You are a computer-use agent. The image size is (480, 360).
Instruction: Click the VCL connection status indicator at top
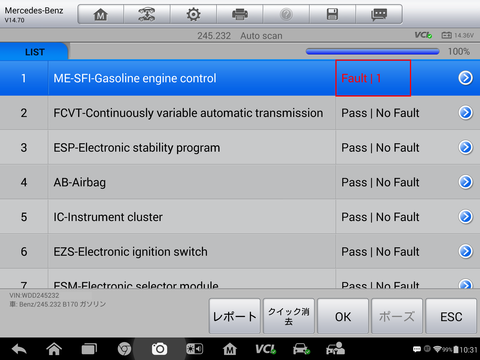point(423,35)
